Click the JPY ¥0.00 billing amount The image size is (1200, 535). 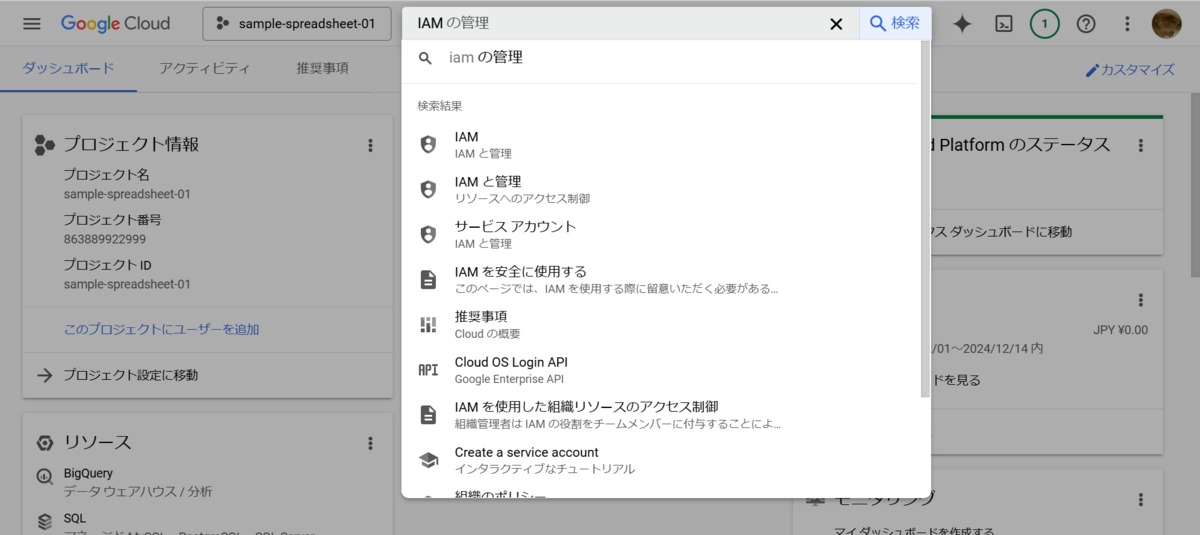tap(1120, 330)
